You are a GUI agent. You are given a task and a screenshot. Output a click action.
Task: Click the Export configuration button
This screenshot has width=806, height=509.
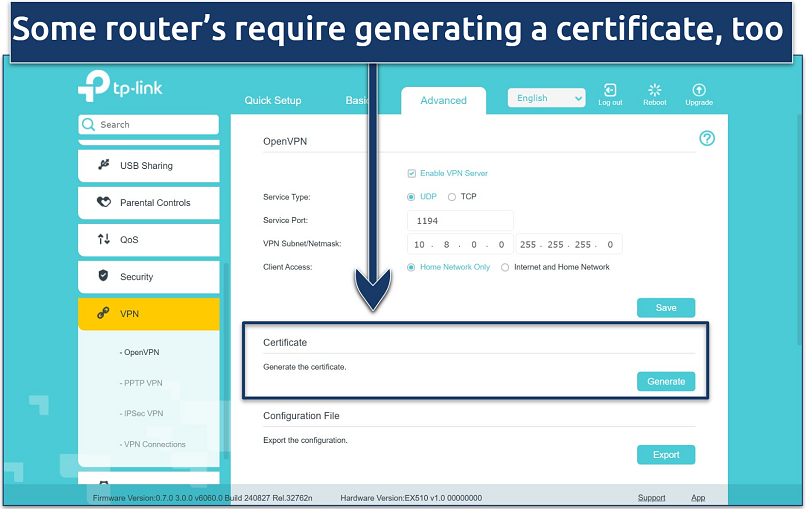click(x=666, y=455)
